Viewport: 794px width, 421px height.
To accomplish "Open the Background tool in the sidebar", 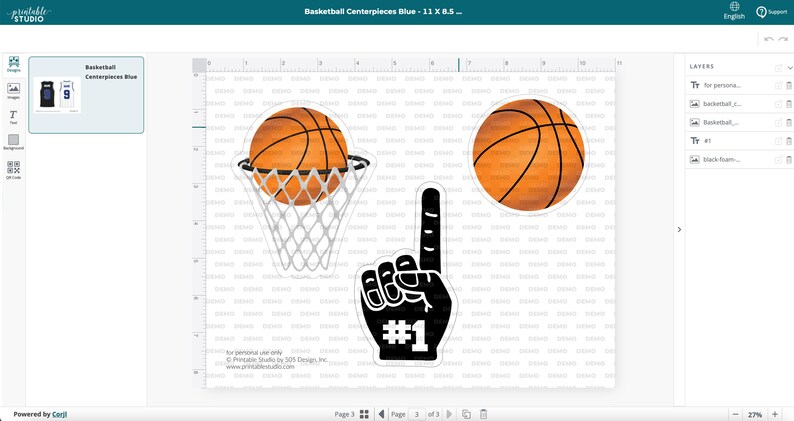I will 14,142.
